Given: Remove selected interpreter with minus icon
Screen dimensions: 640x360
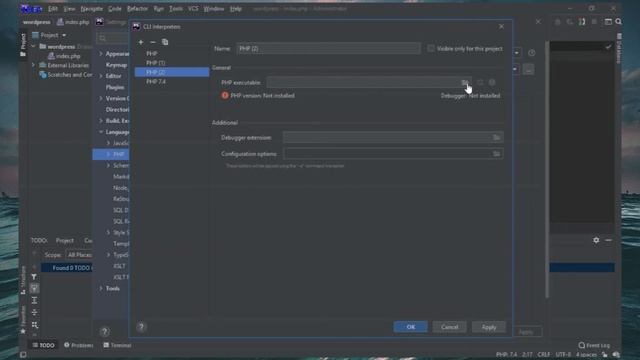Looking at the screenshot, I should point(153,42).
